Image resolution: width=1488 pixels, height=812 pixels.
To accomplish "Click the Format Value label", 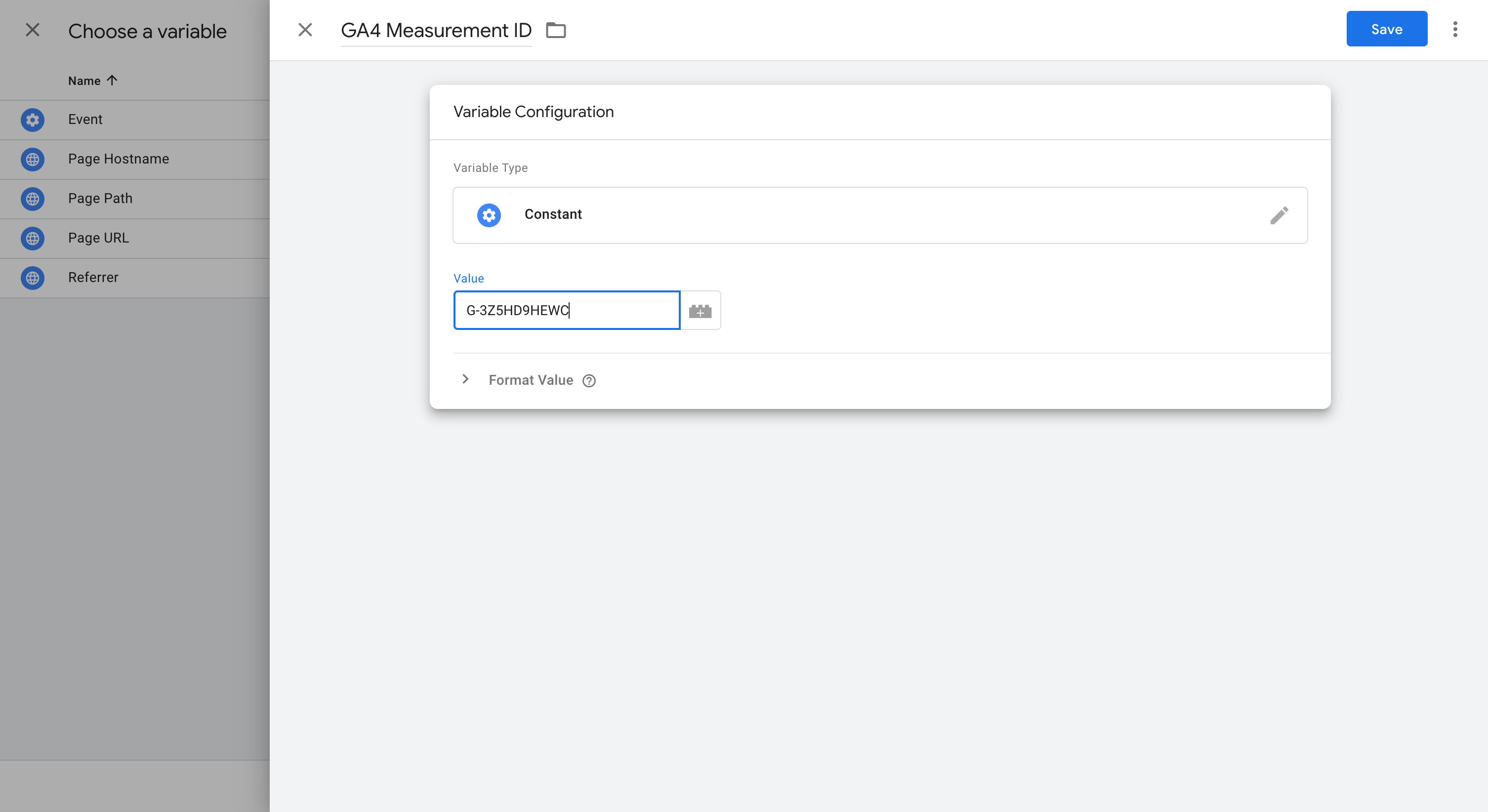I will click(x=531, y=380).
